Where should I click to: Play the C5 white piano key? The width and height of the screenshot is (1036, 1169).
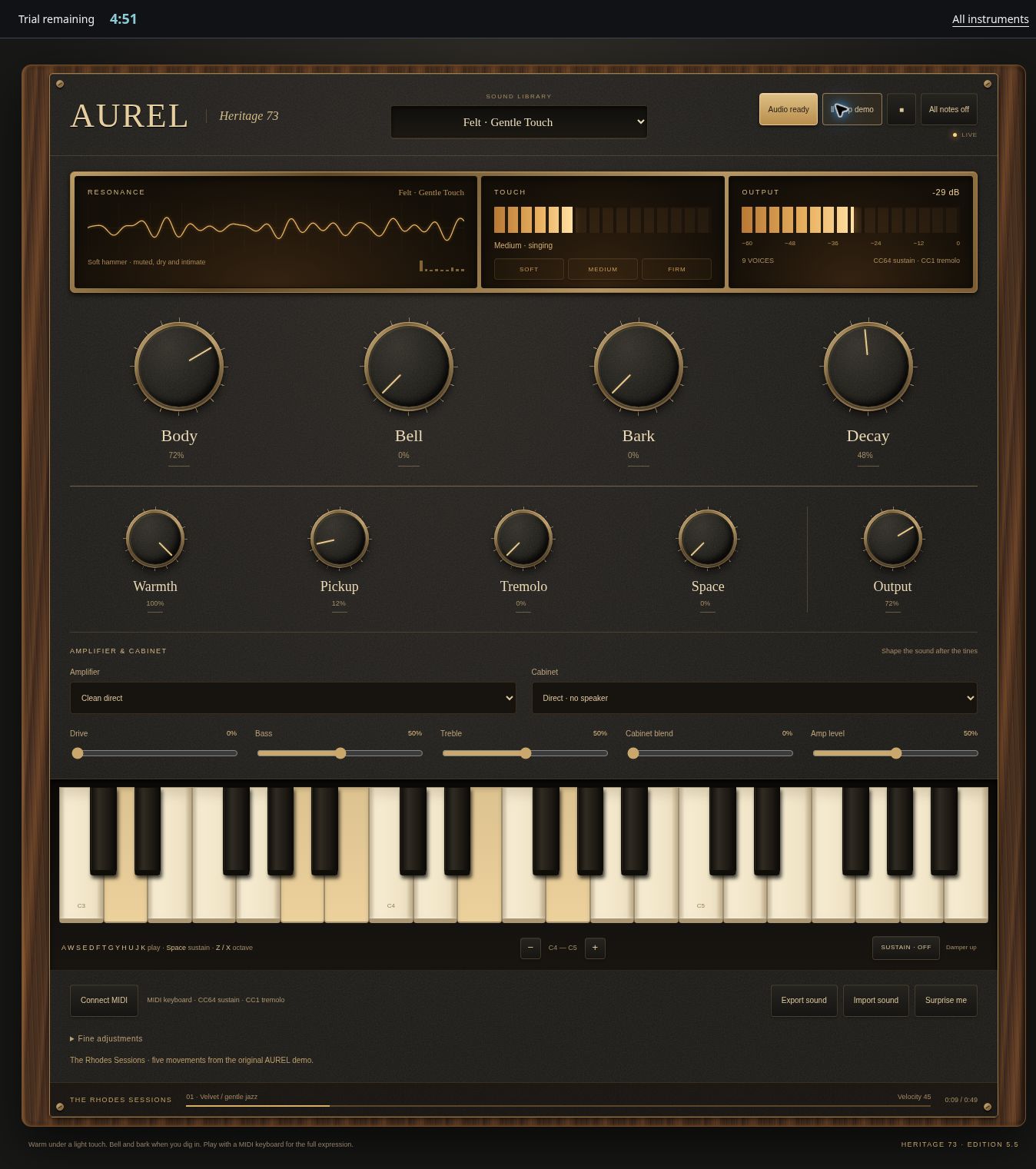(x=700, y=895)
